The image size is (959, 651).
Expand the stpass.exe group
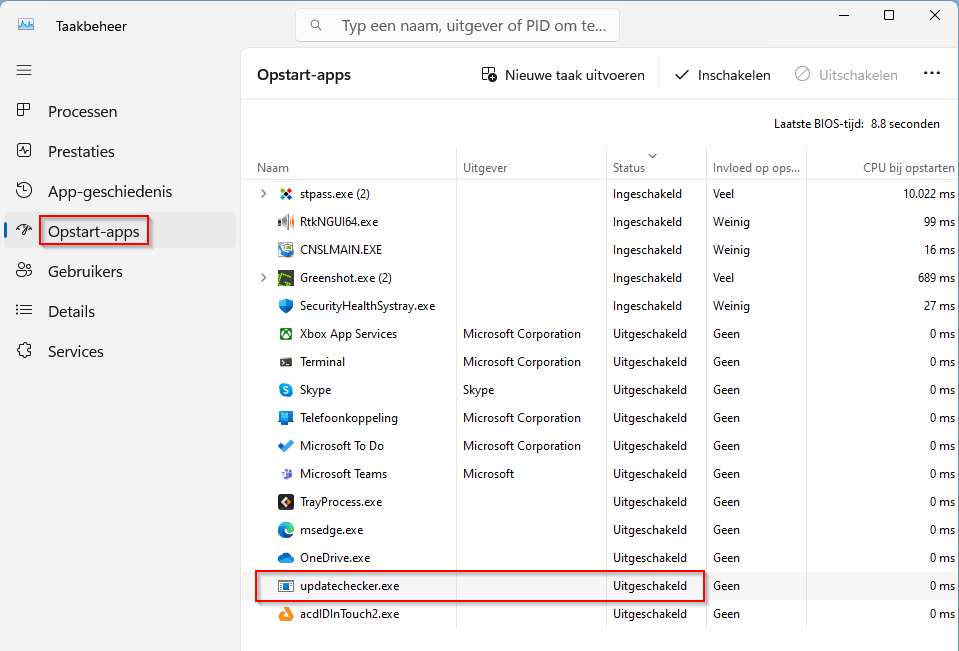(263, 193)
